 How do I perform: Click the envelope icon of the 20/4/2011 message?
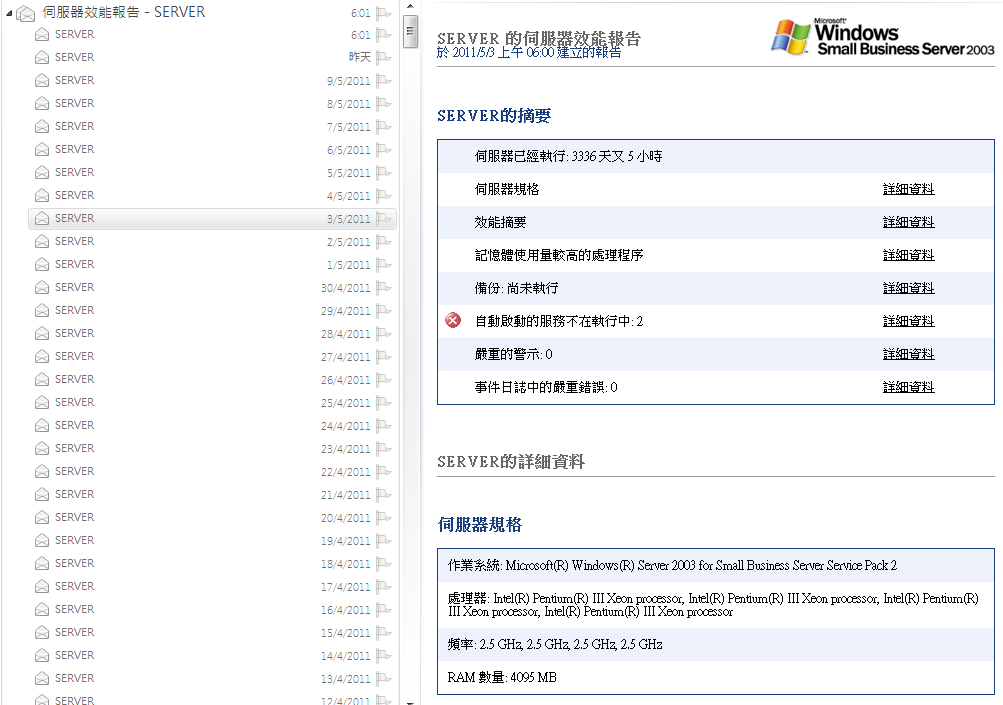[42, 518]
